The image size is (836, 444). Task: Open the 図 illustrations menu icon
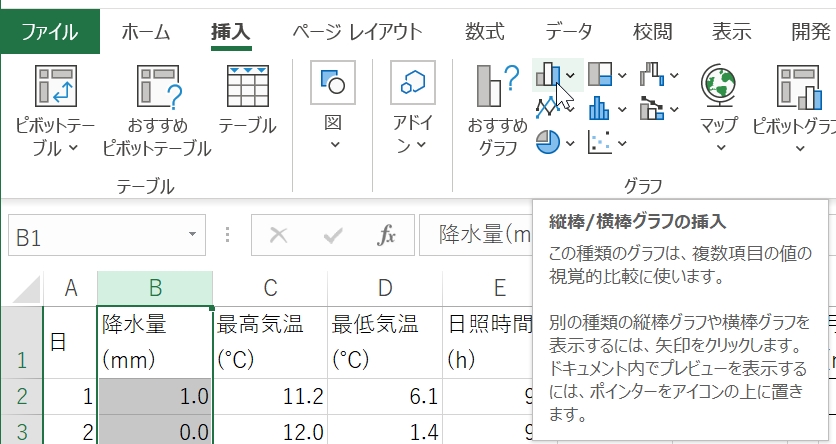point(333,83)
